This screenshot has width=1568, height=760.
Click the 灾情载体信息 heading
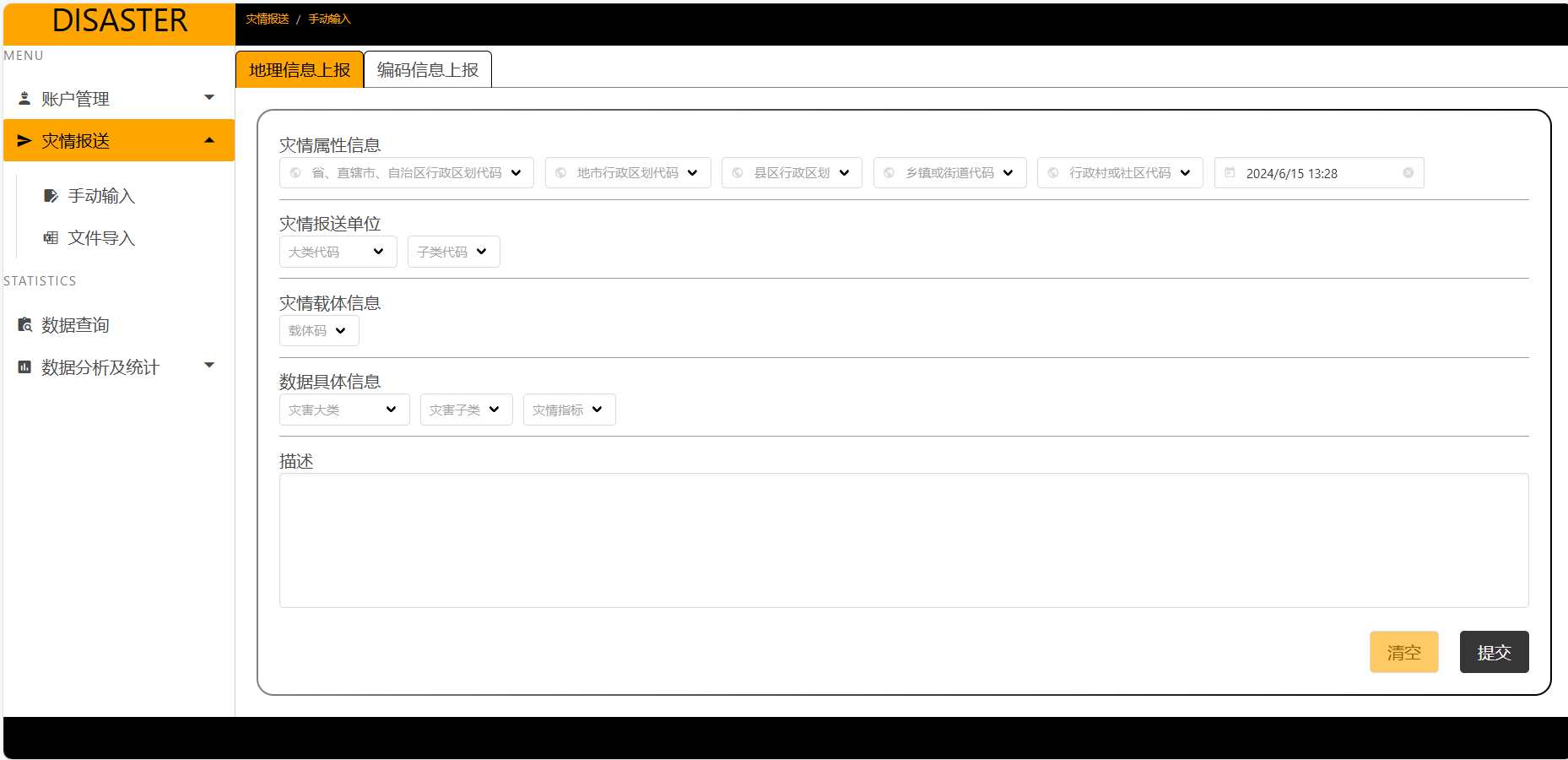(330, 303)
